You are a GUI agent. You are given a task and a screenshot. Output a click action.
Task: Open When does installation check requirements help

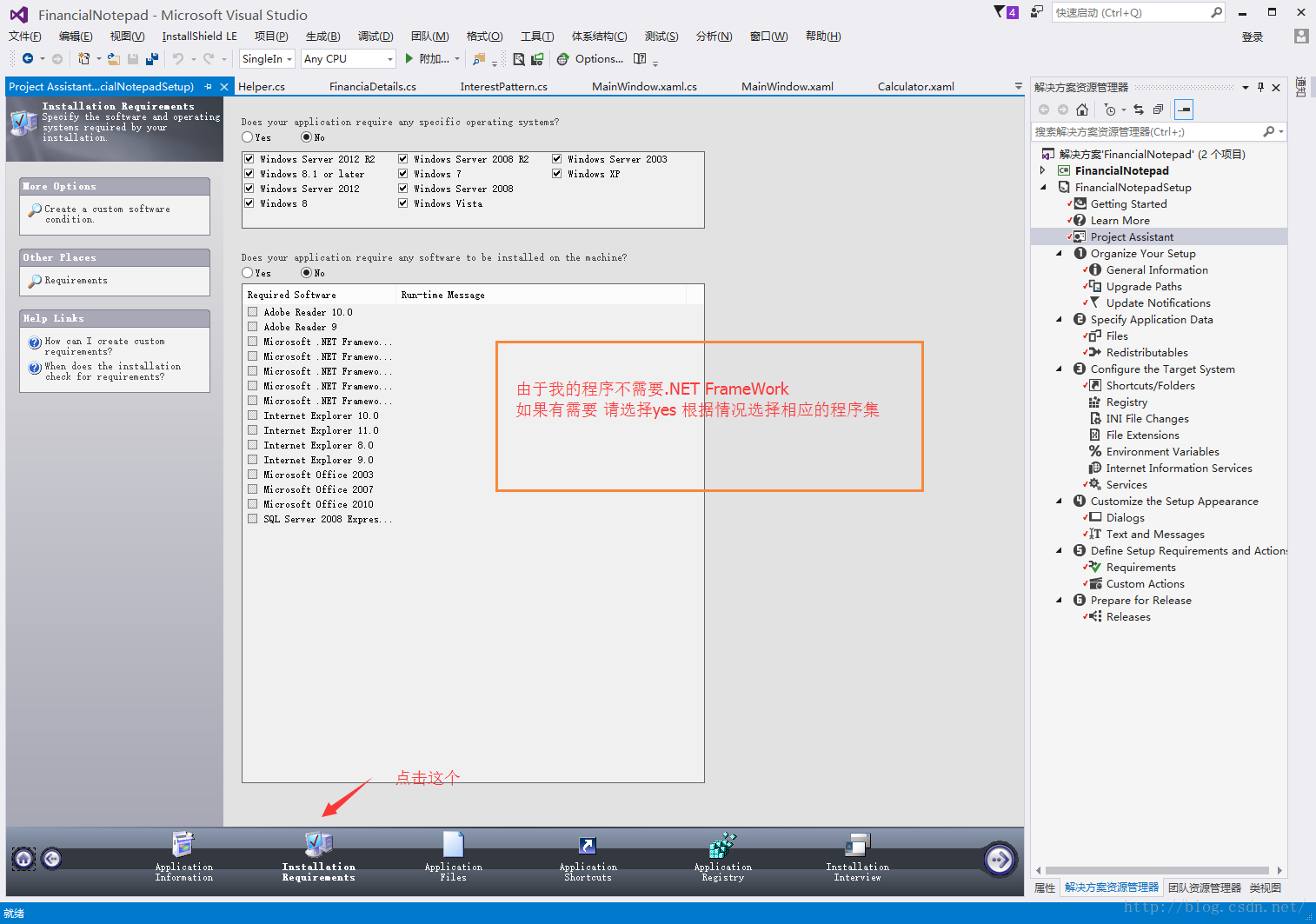pos(113,371)
